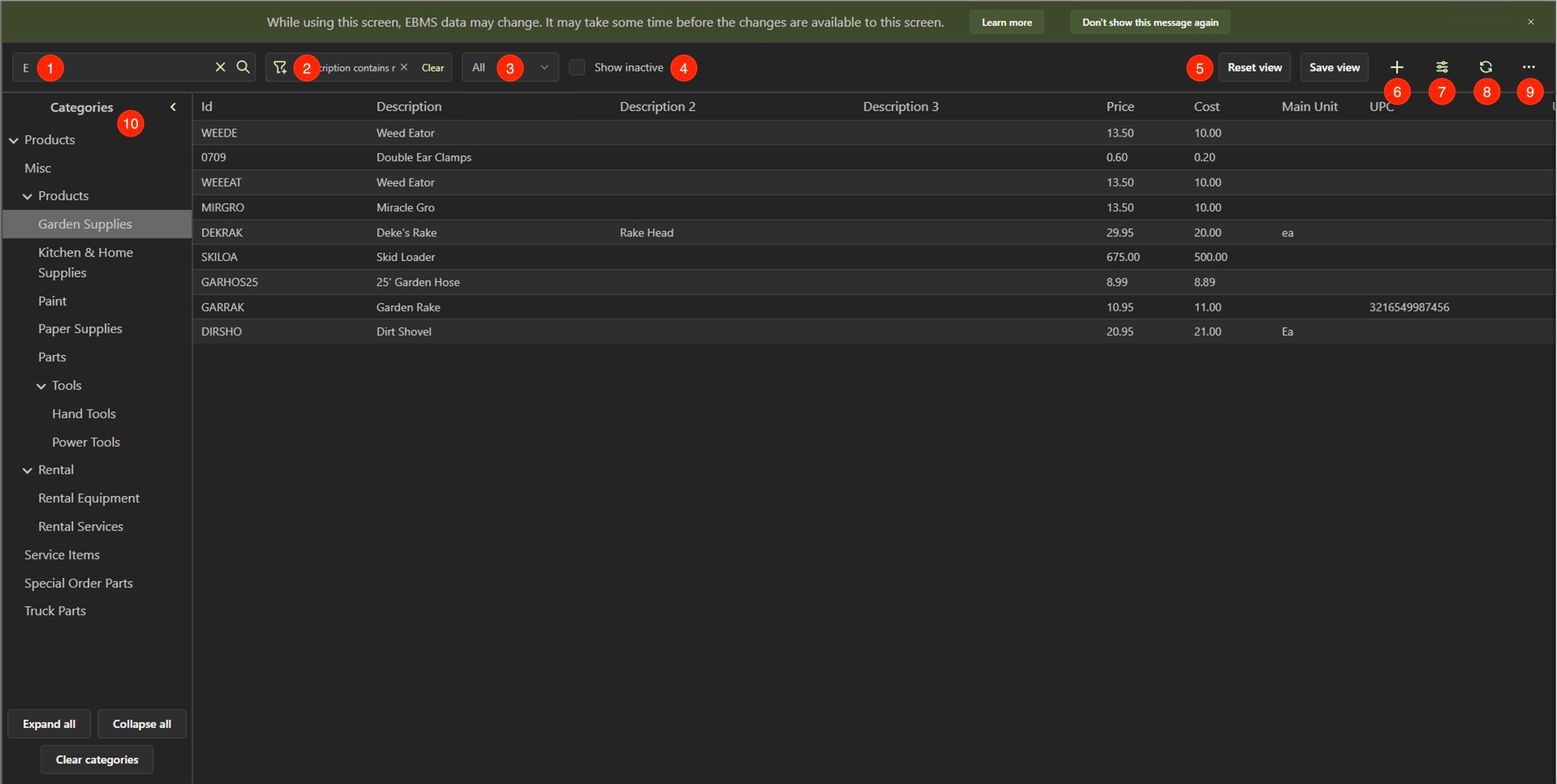Viewport: 1557px width, 784px height.
Task: Select Kitchen & Home Supplies category
Action: [85, 262]
